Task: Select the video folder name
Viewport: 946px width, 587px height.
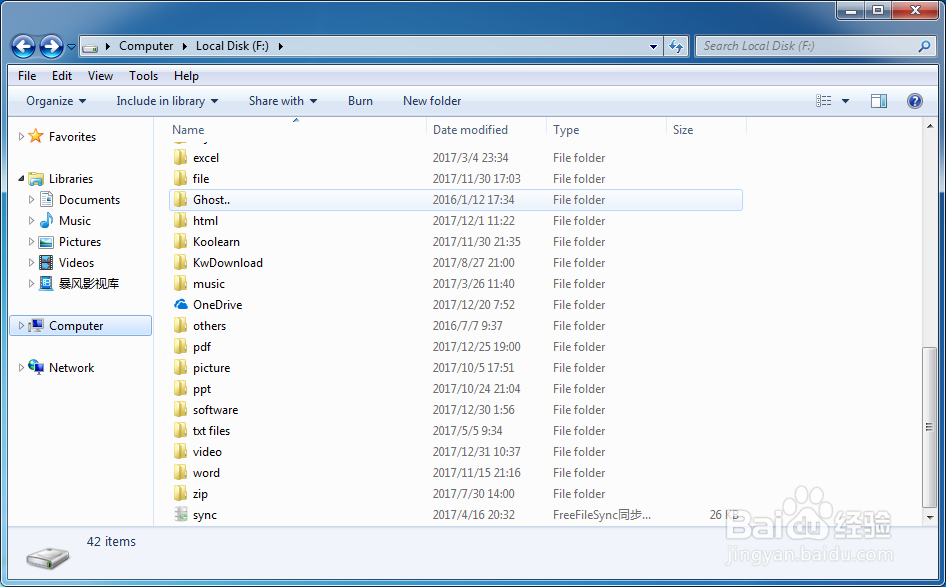Action: (207, 452)
